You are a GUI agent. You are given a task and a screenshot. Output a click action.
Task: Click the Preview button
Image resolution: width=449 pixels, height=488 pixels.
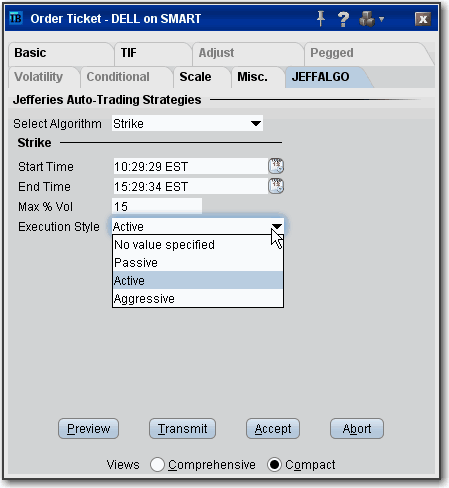click(x=88, y=429)
